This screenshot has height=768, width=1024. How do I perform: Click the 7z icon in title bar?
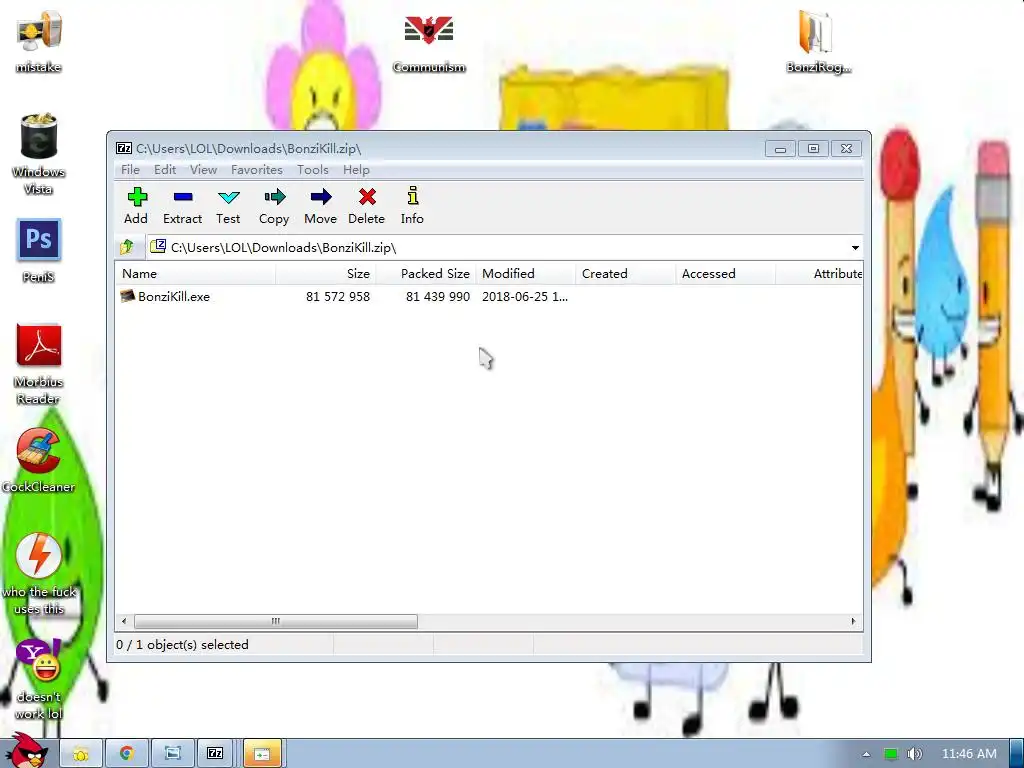click(x=123, y=148)
